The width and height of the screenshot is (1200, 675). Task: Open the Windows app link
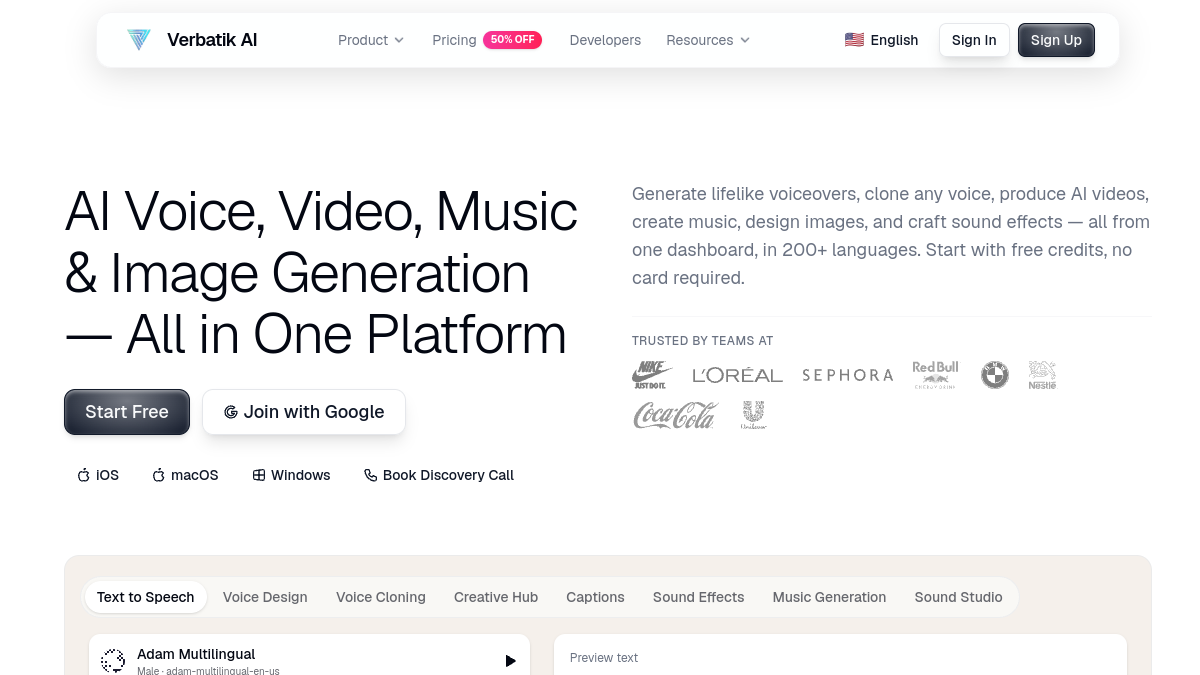click(x=291, y=475)
